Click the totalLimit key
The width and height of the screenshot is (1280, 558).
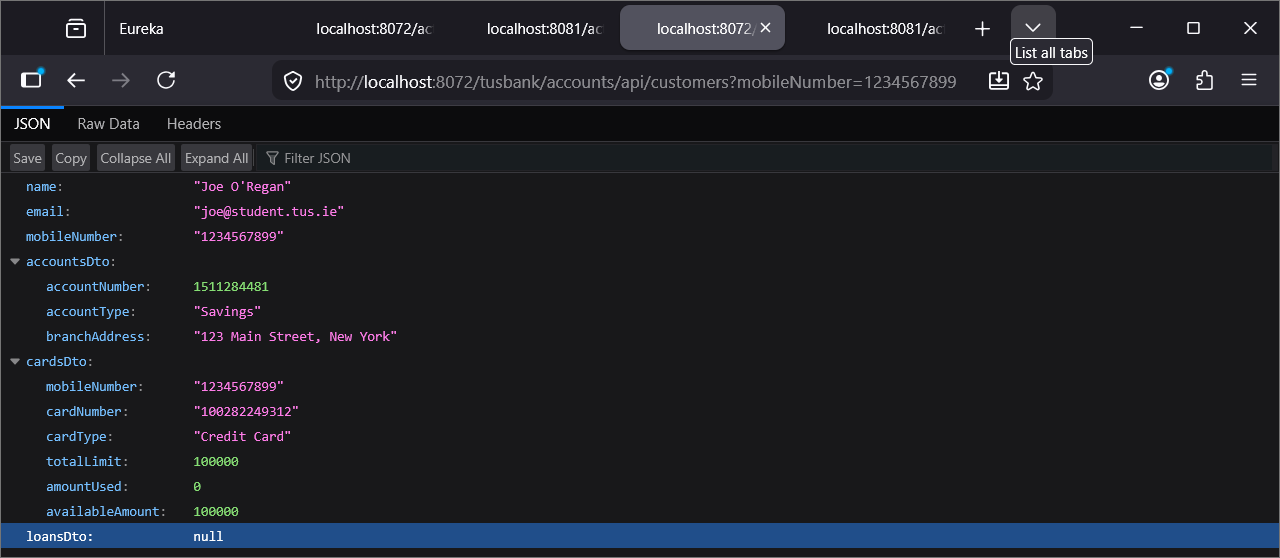point(87,461)
